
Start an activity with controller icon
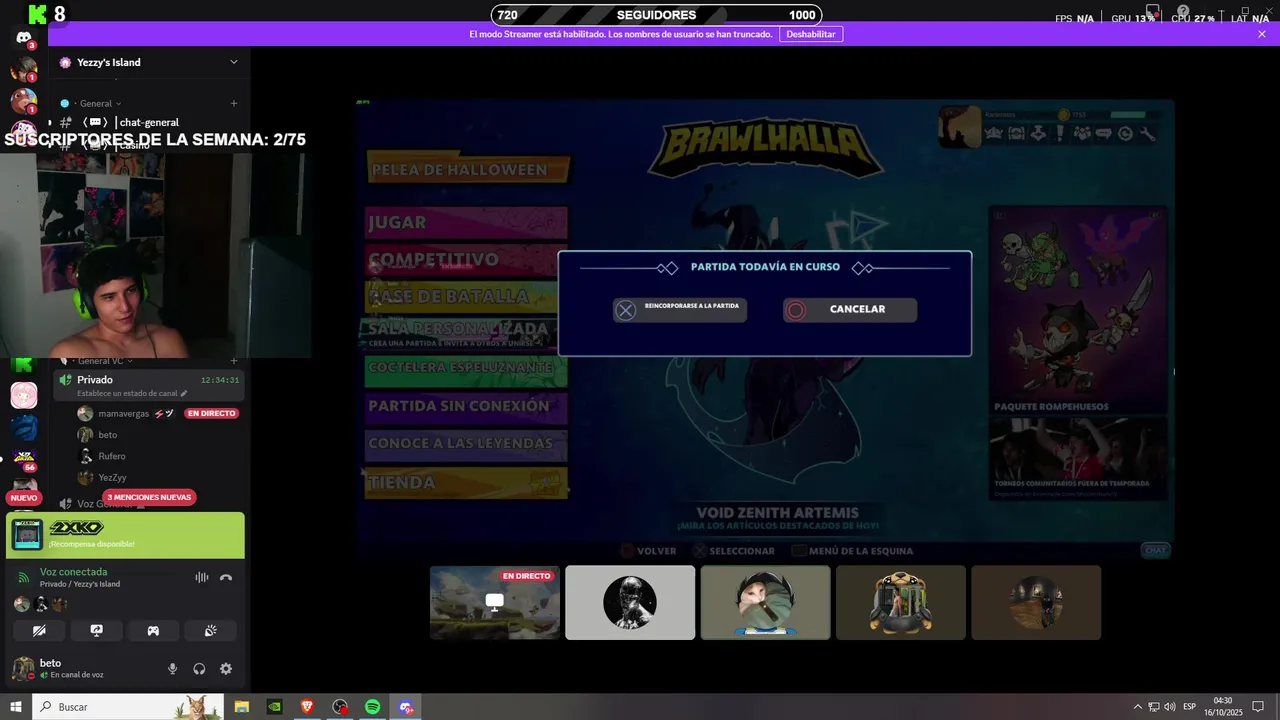click(153, 631)
